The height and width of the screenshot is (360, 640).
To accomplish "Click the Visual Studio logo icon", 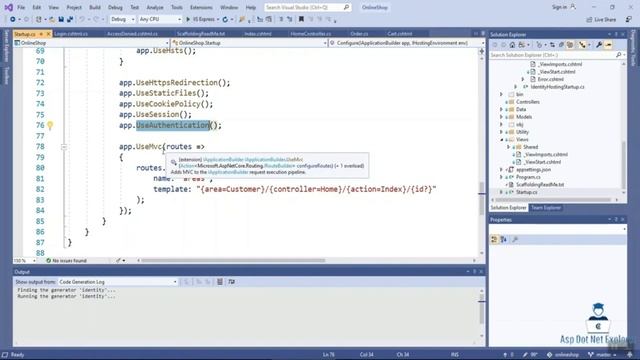I will [x=8, y=7].
